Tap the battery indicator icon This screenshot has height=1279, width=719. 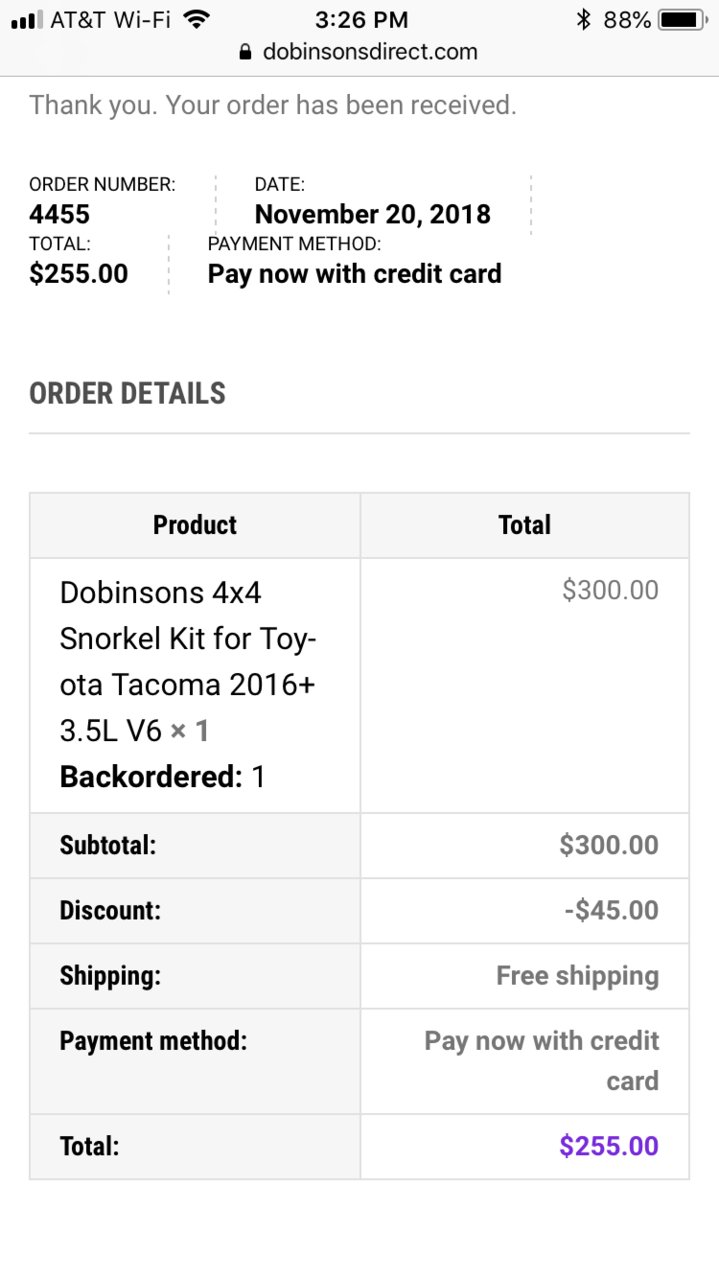tap(684, 19)
